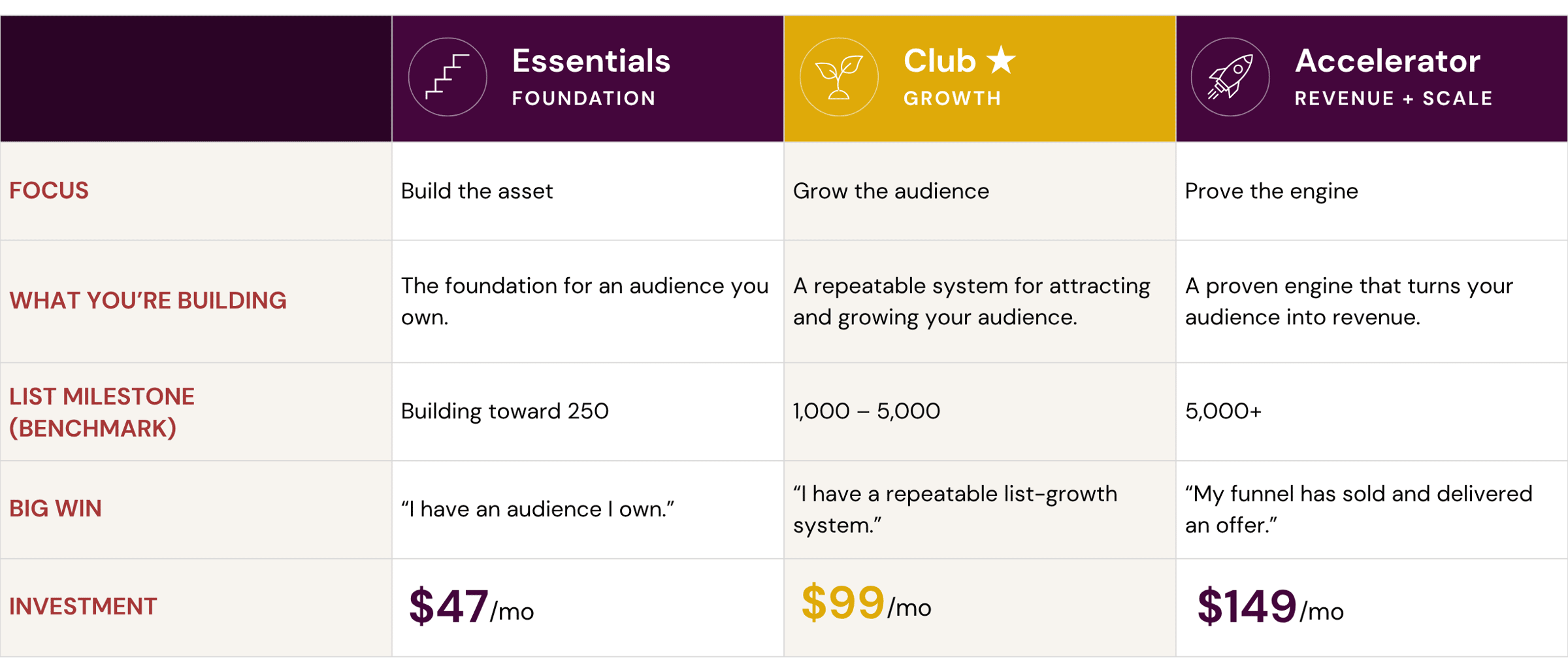
Task: Select the Club plan heading
Action: 939,61
